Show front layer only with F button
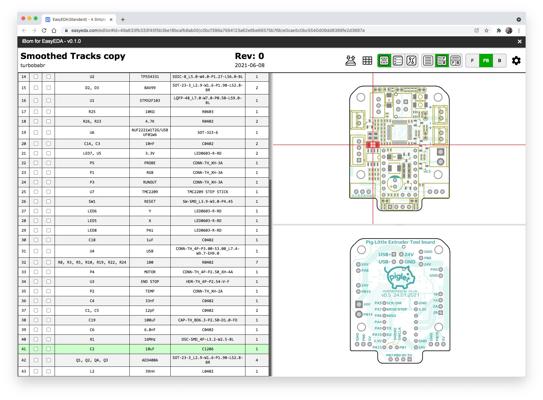The image size is (543, 400). (472, 61)
